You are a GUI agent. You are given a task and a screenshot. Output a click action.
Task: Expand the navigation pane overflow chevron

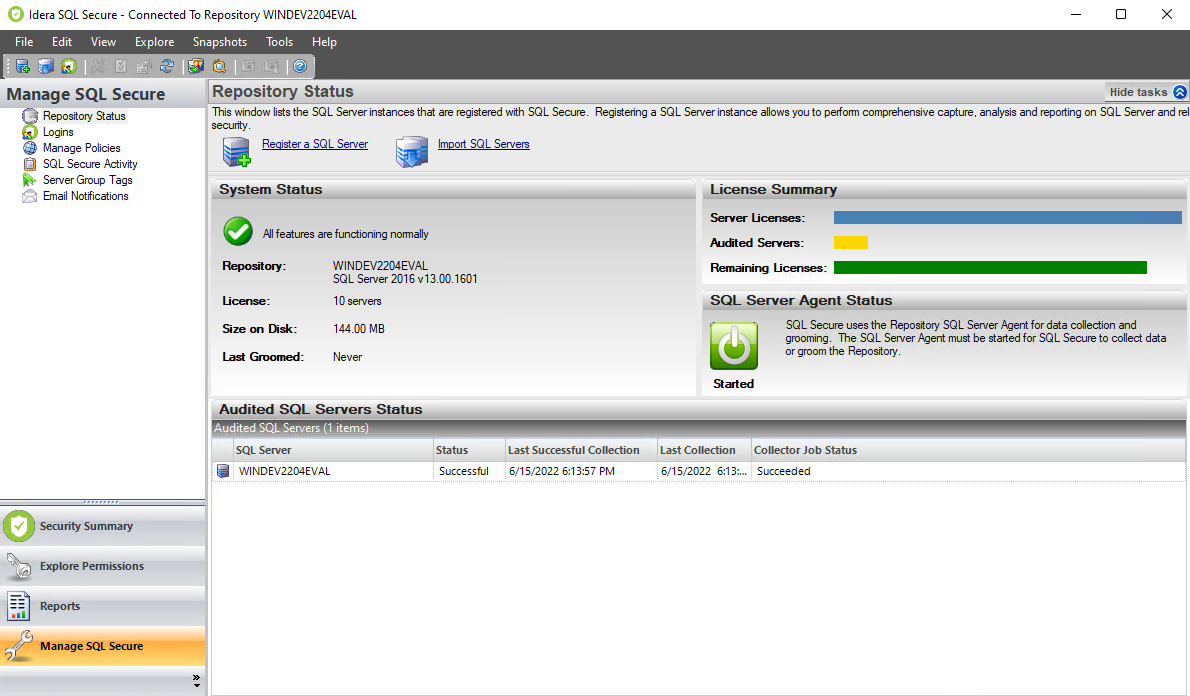pyautogui.click(x=197, y=680)
